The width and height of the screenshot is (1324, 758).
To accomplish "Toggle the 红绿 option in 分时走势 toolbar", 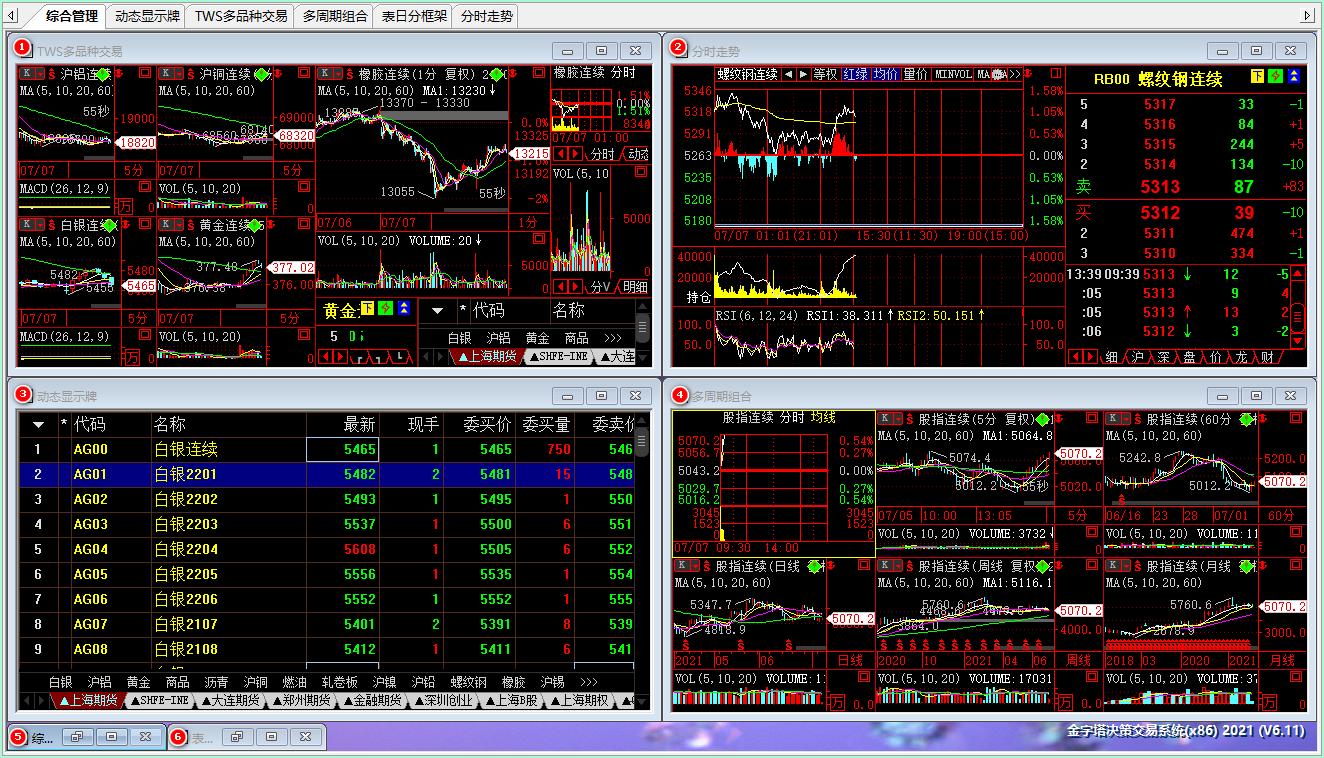I will pos(855,74).
